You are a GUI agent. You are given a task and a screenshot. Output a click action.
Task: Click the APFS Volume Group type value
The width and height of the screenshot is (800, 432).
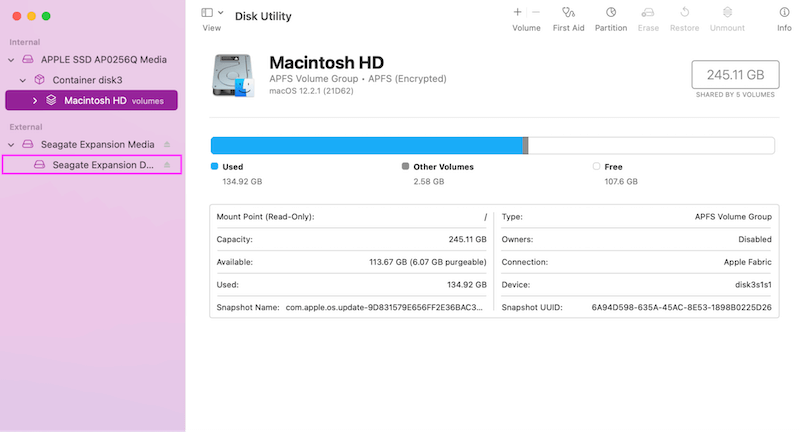click(733, 217)
